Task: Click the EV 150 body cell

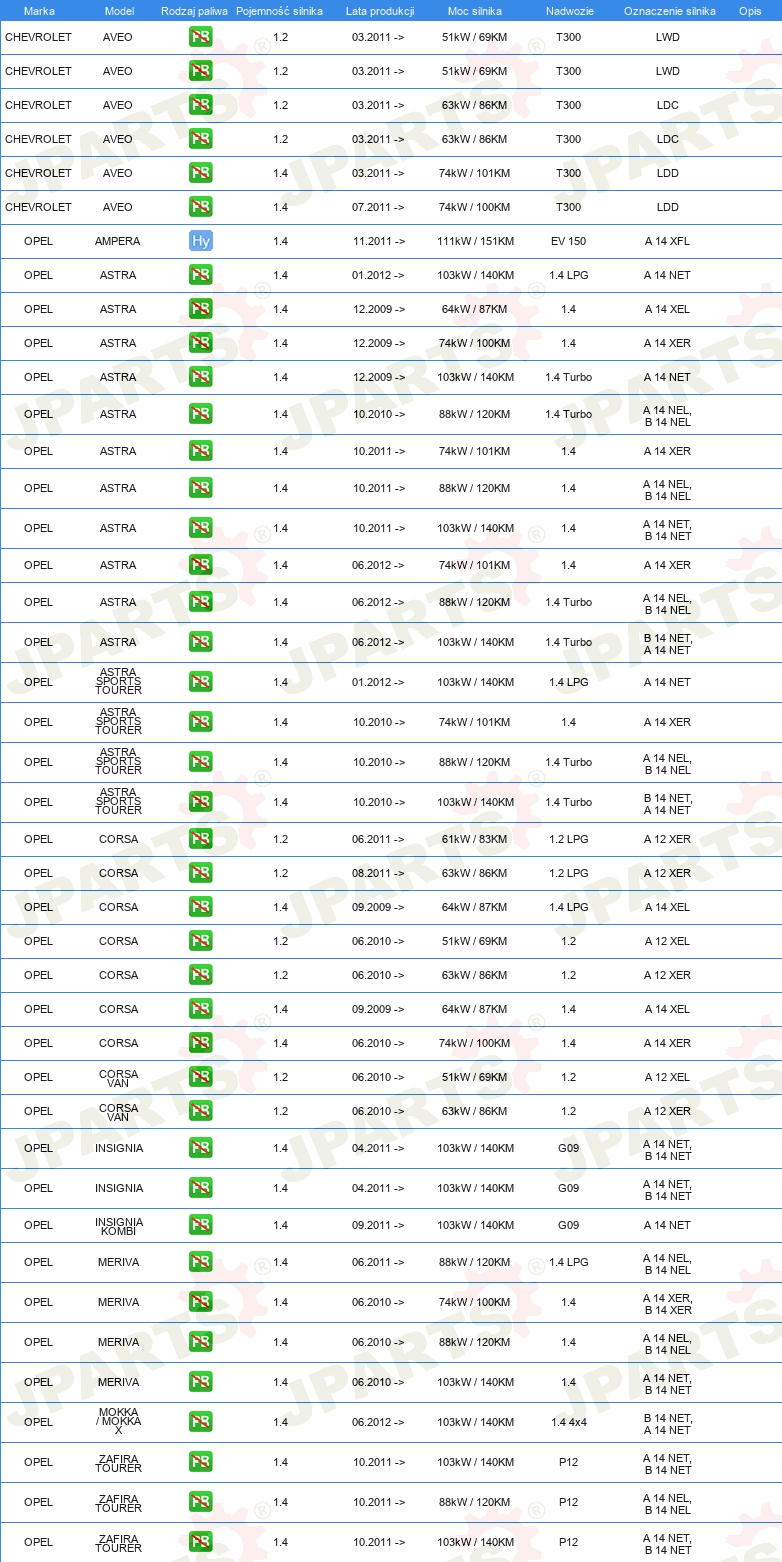Action: pos(568,241)
